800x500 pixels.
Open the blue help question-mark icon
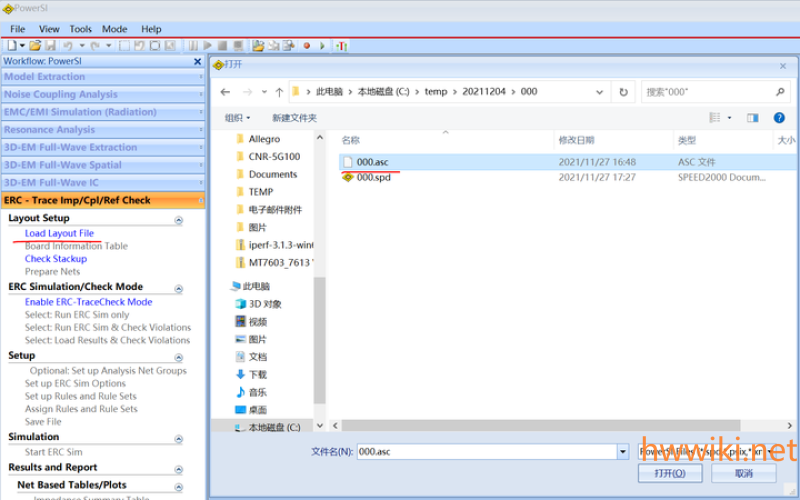(779, 118)
